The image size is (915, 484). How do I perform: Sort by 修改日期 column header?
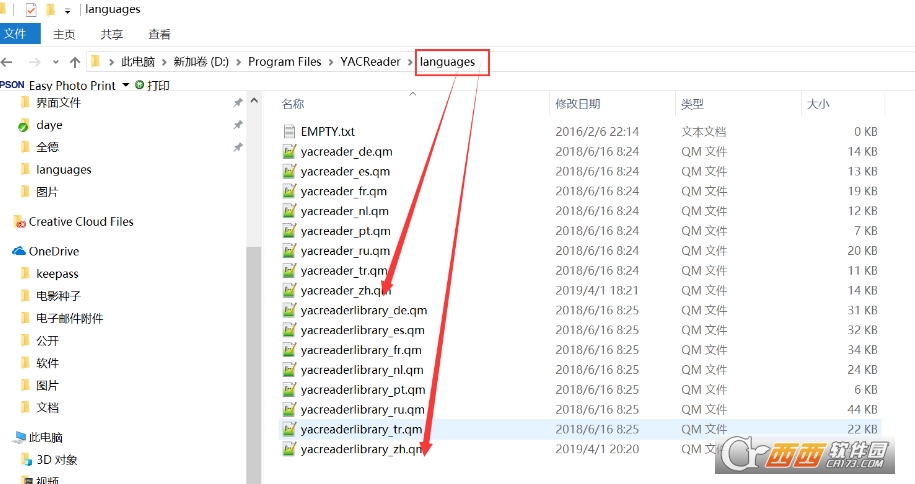[x=578, y=104]
